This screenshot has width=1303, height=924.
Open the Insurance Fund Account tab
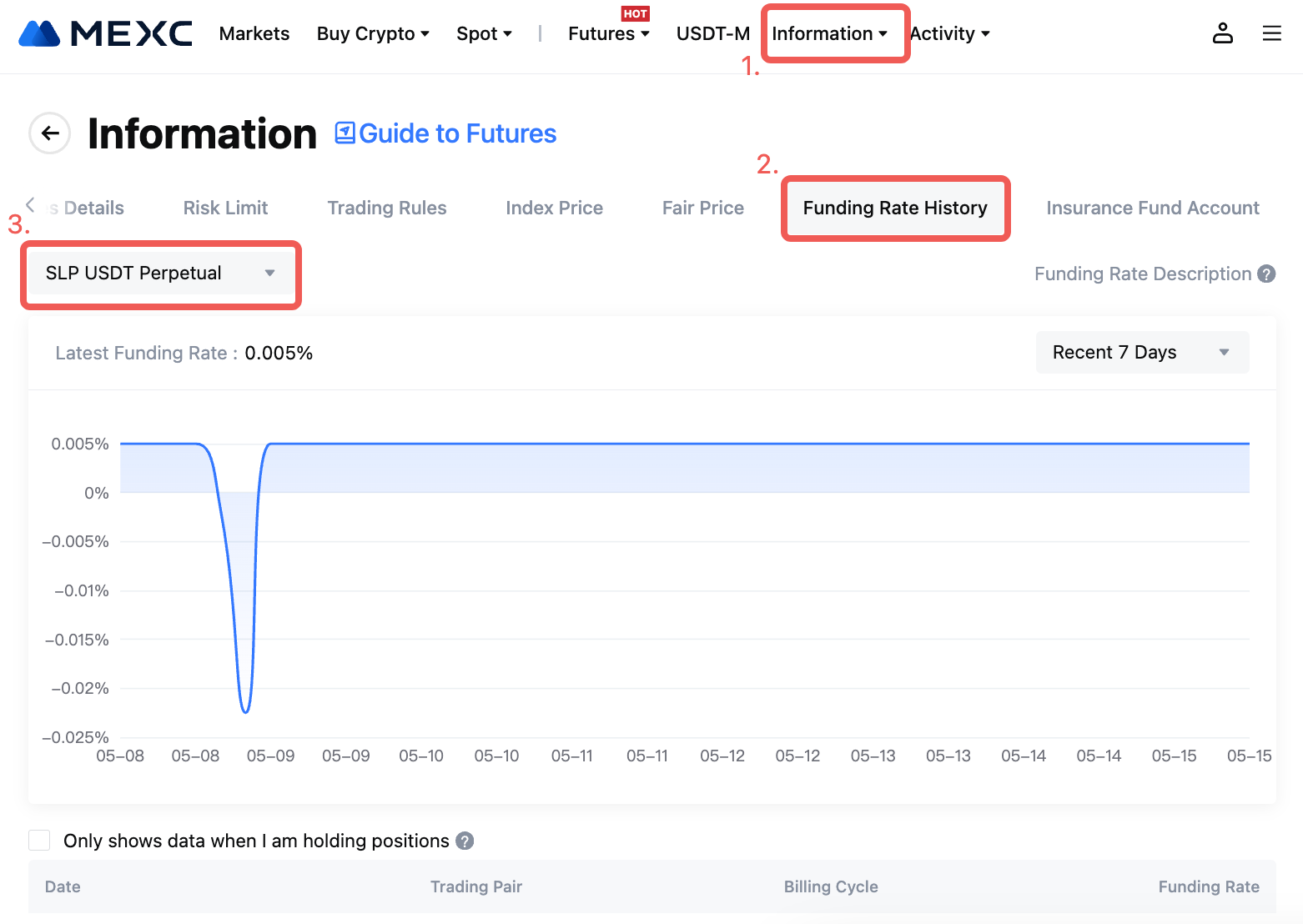click(1152, 208)
